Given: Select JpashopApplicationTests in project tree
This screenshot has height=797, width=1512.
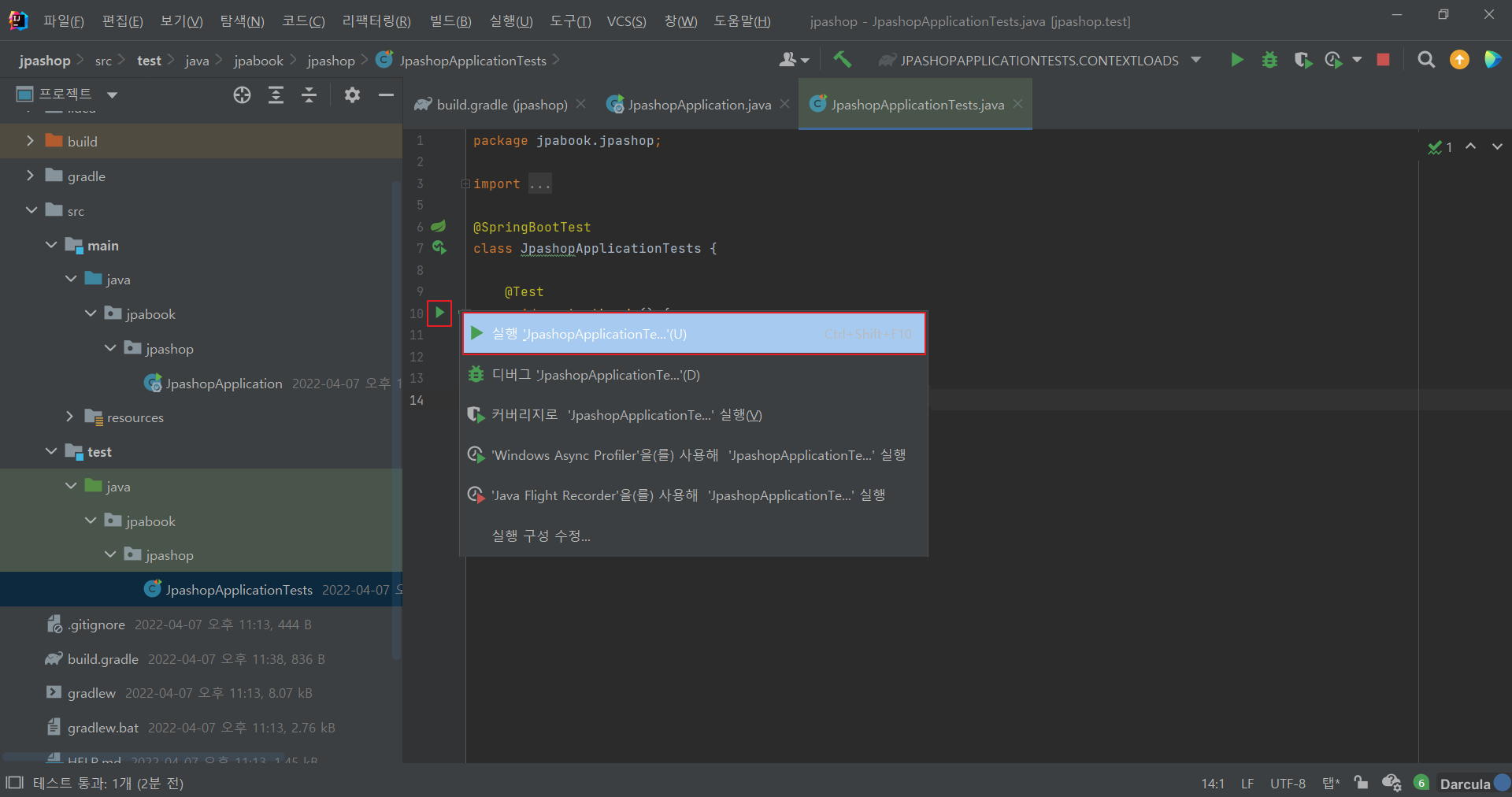Looking at the screenshot, I should click(239, 590).
